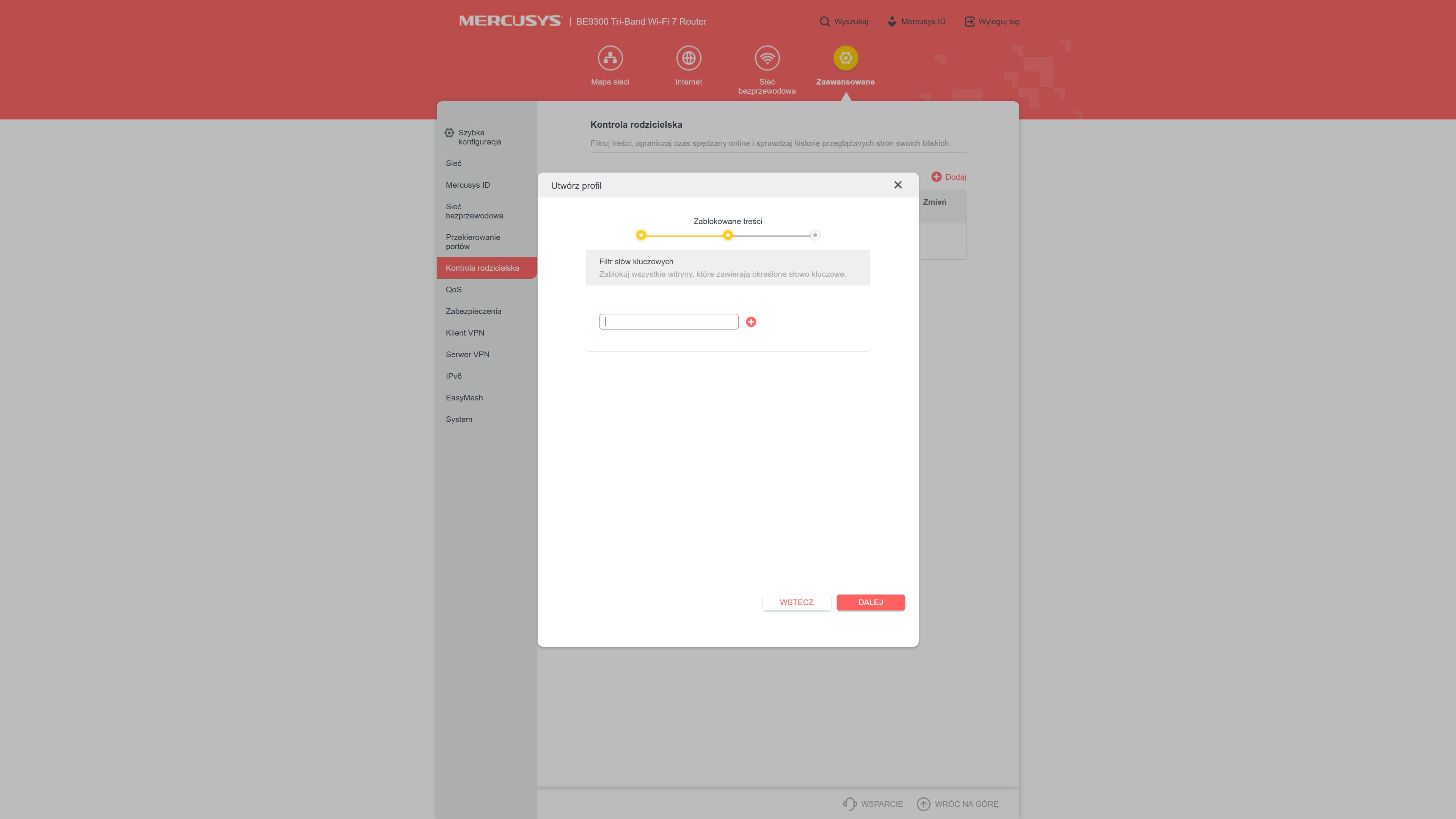The height and width of the screenshot is (819, 1456).
Task: Open EasyMesh in the sidebar
Action: coord(464,398)
